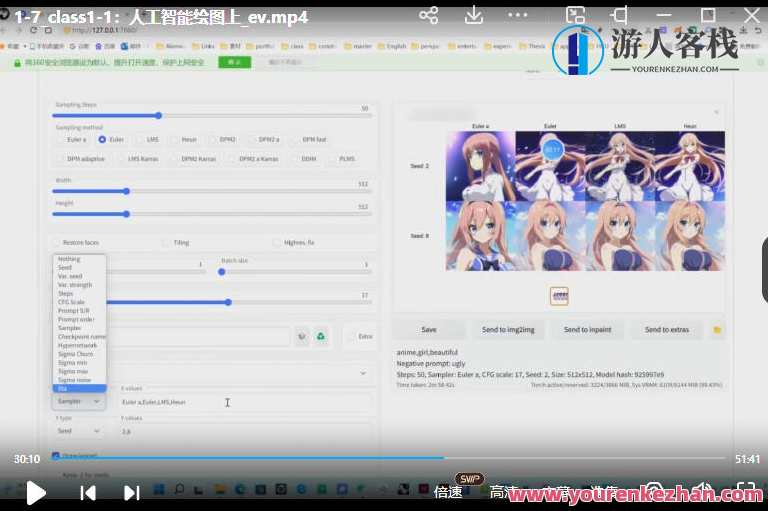Click the random seed dice icon

coord(302,337)
